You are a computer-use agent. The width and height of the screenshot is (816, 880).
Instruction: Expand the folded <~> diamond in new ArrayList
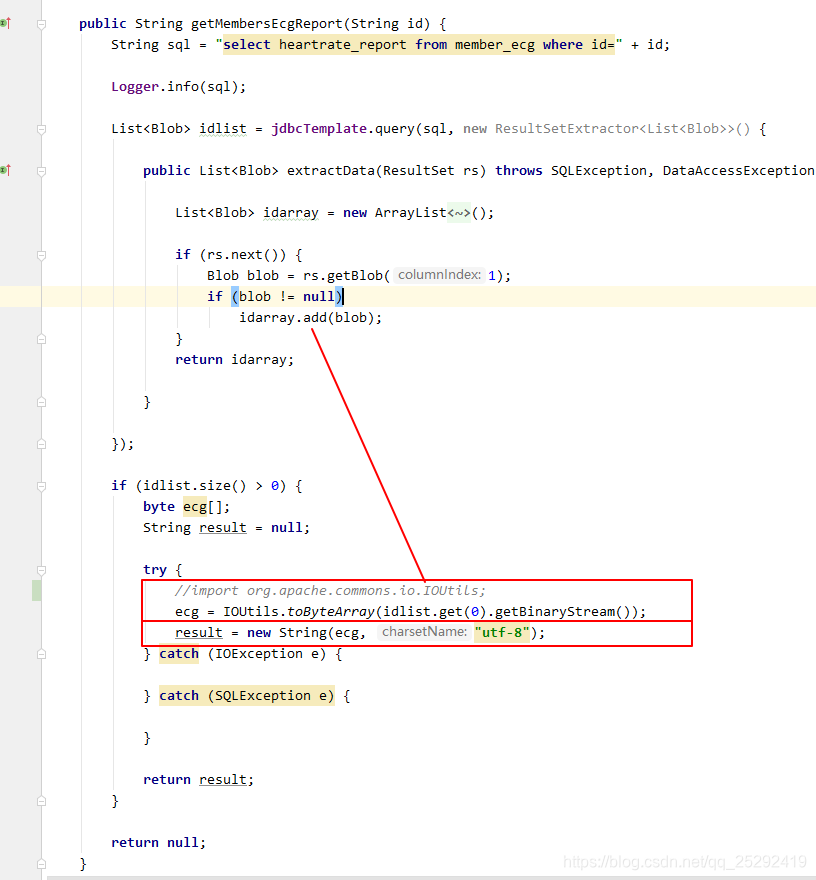click(x=459, y=213)
